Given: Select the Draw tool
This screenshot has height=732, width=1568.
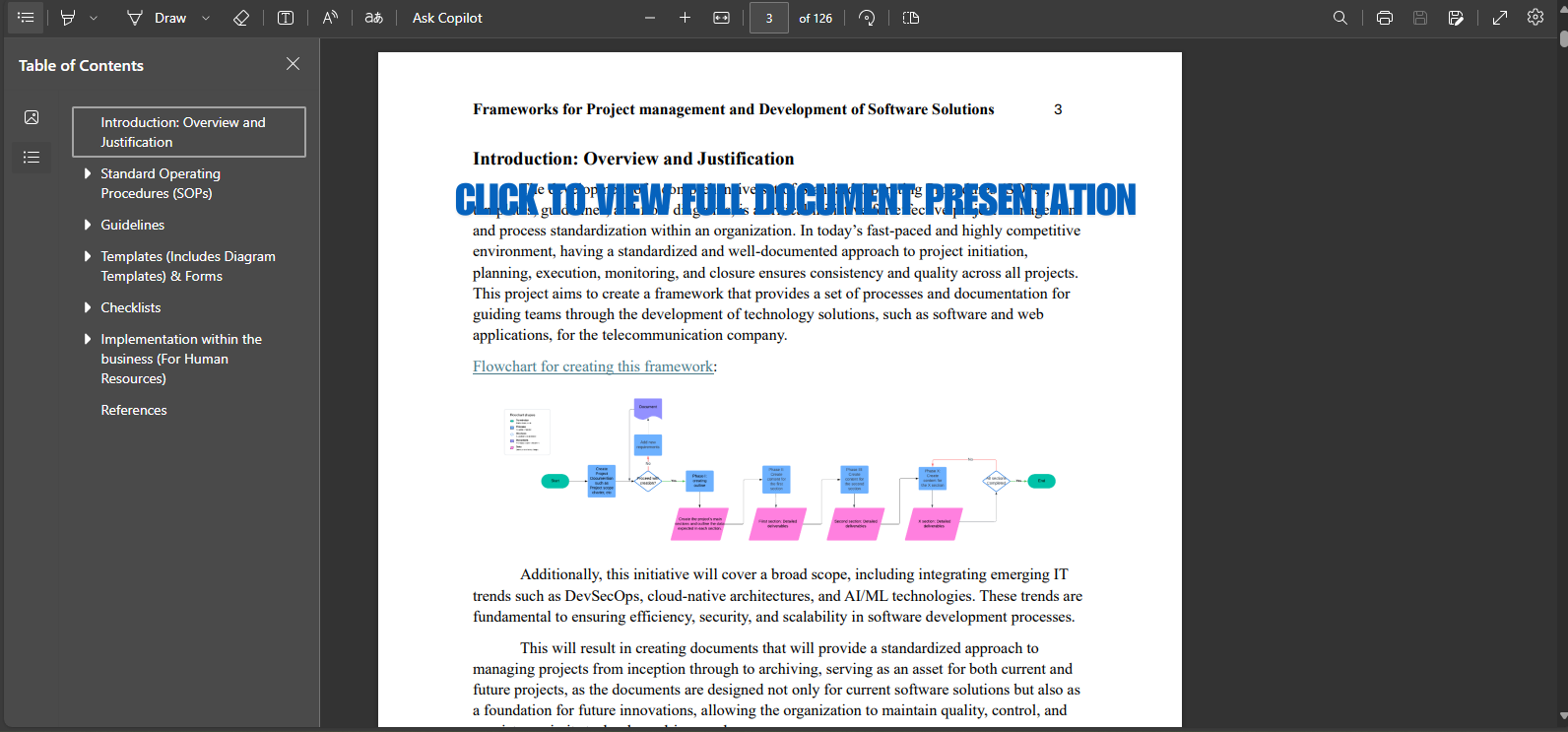Looking at the screenshot, I should [157, 18].
